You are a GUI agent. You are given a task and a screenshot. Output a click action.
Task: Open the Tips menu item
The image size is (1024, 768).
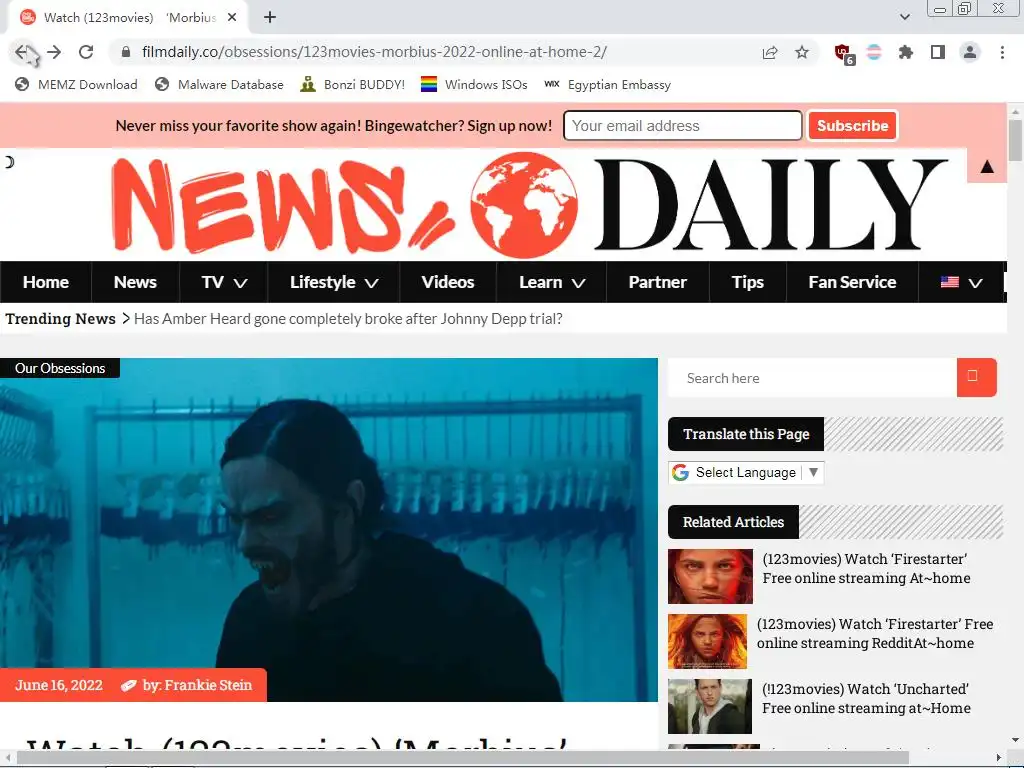click(748, 282)
